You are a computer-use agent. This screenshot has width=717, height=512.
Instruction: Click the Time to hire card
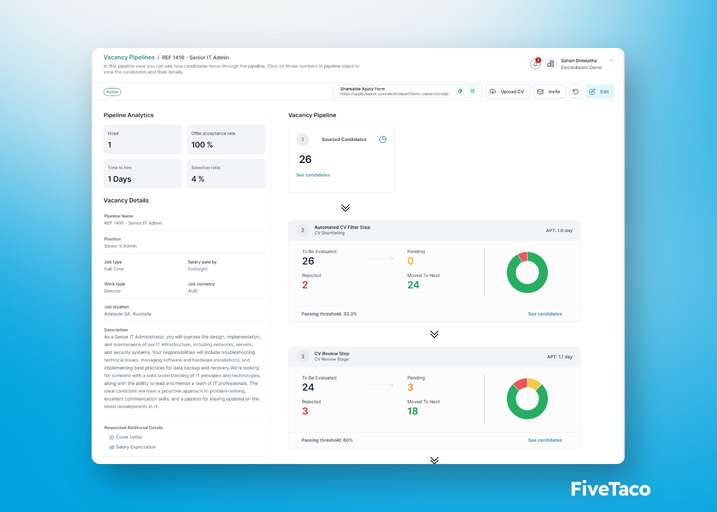coord(143,174)
